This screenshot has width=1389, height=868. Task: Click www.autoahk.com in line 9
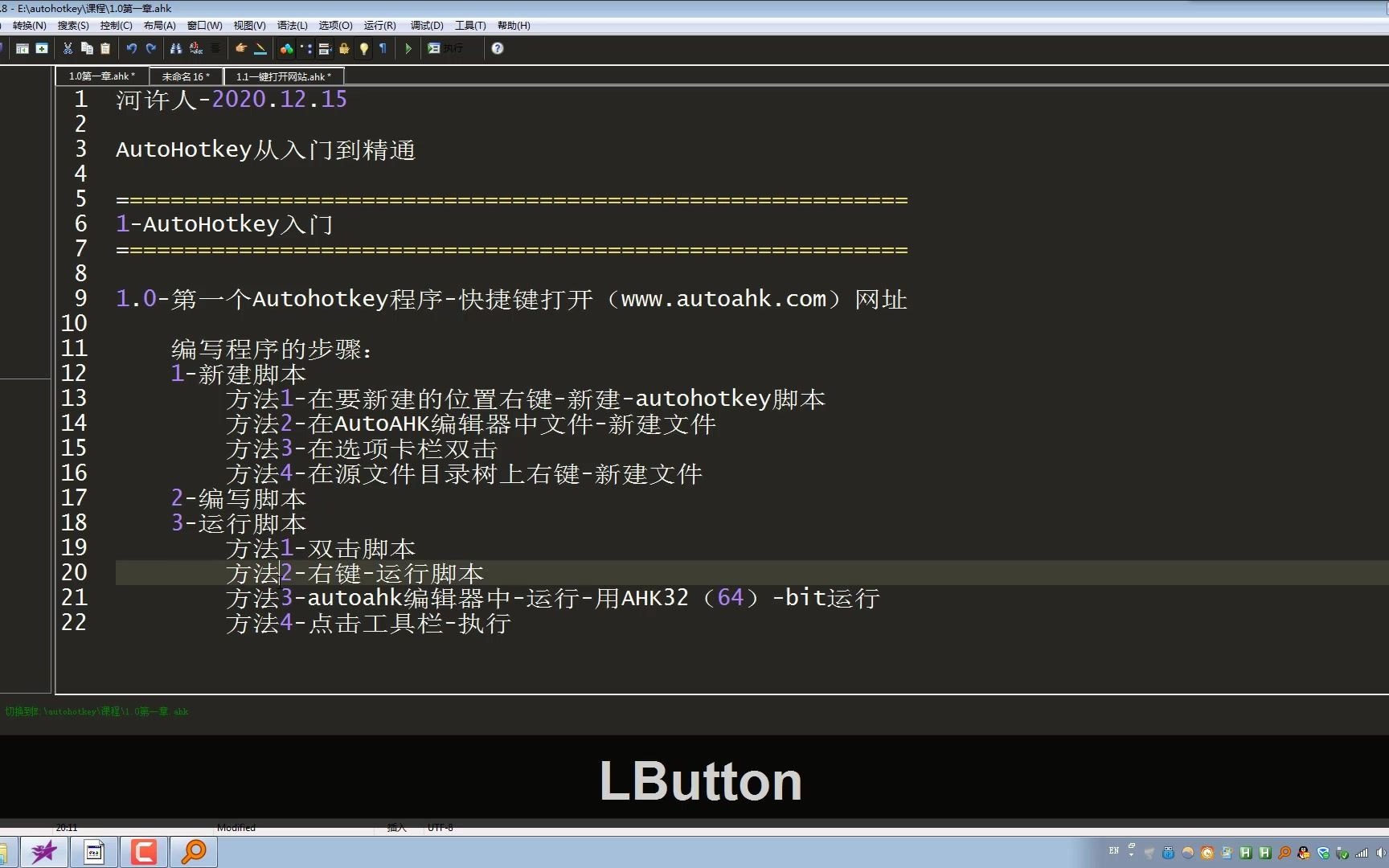pos(724,299)
